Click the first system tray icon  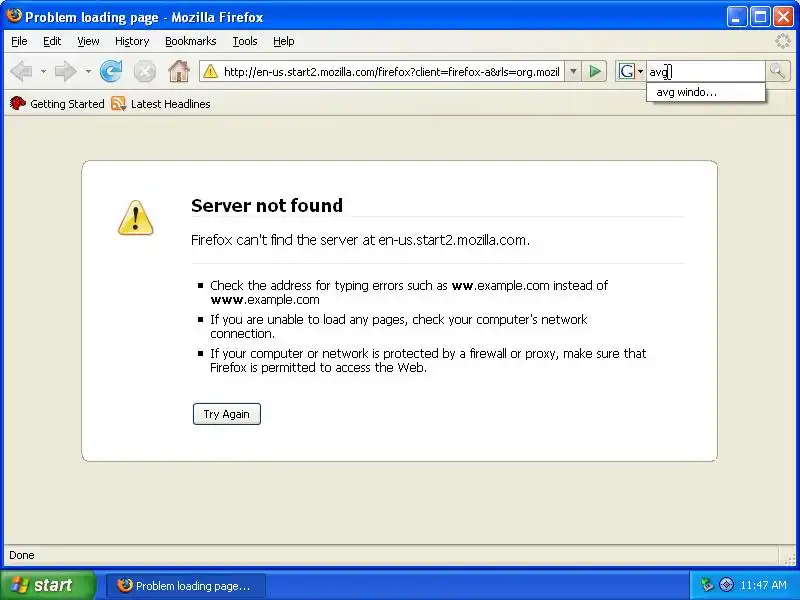point(707,585)
